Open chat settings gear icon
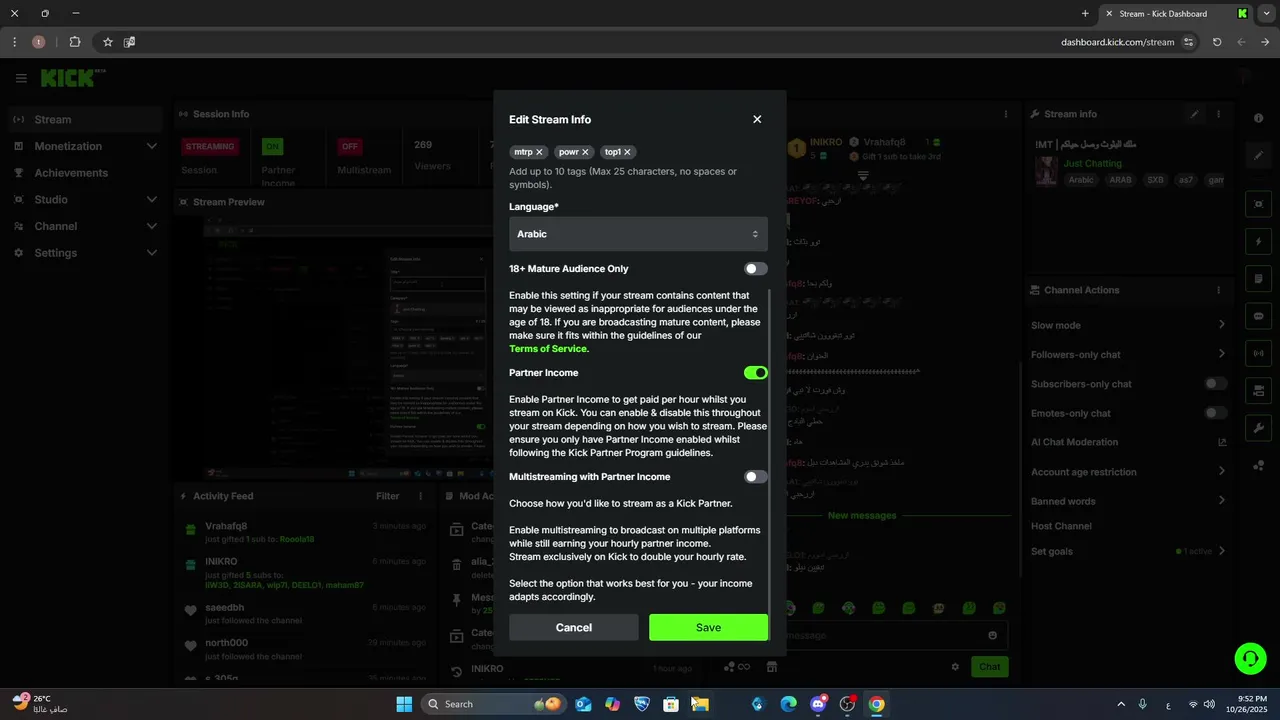The height and width of the screenshot is (720, 1280). [x=955, y=667]
